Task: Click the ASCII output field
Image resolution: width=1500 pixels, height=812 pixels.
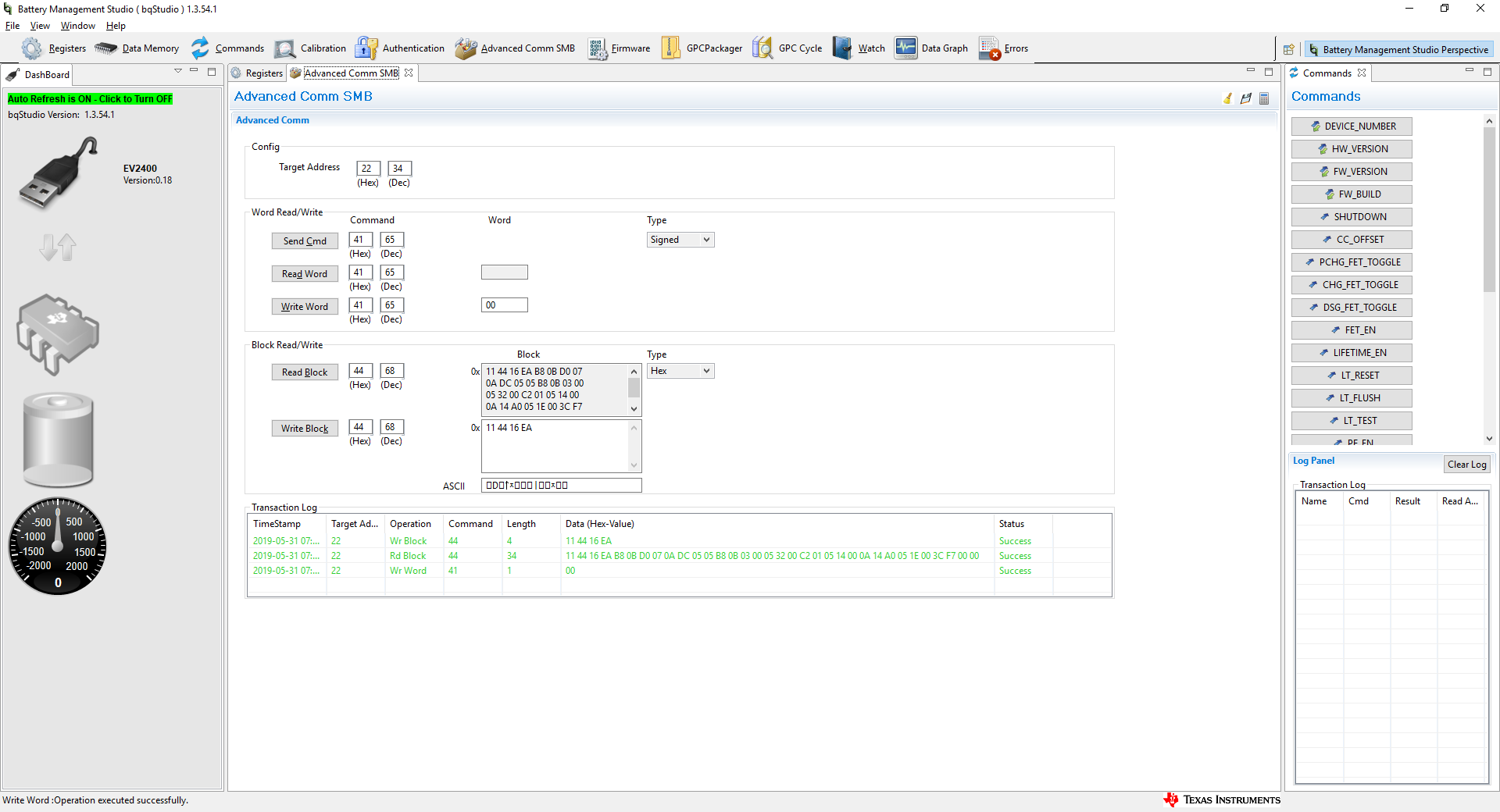Action: 562,486
